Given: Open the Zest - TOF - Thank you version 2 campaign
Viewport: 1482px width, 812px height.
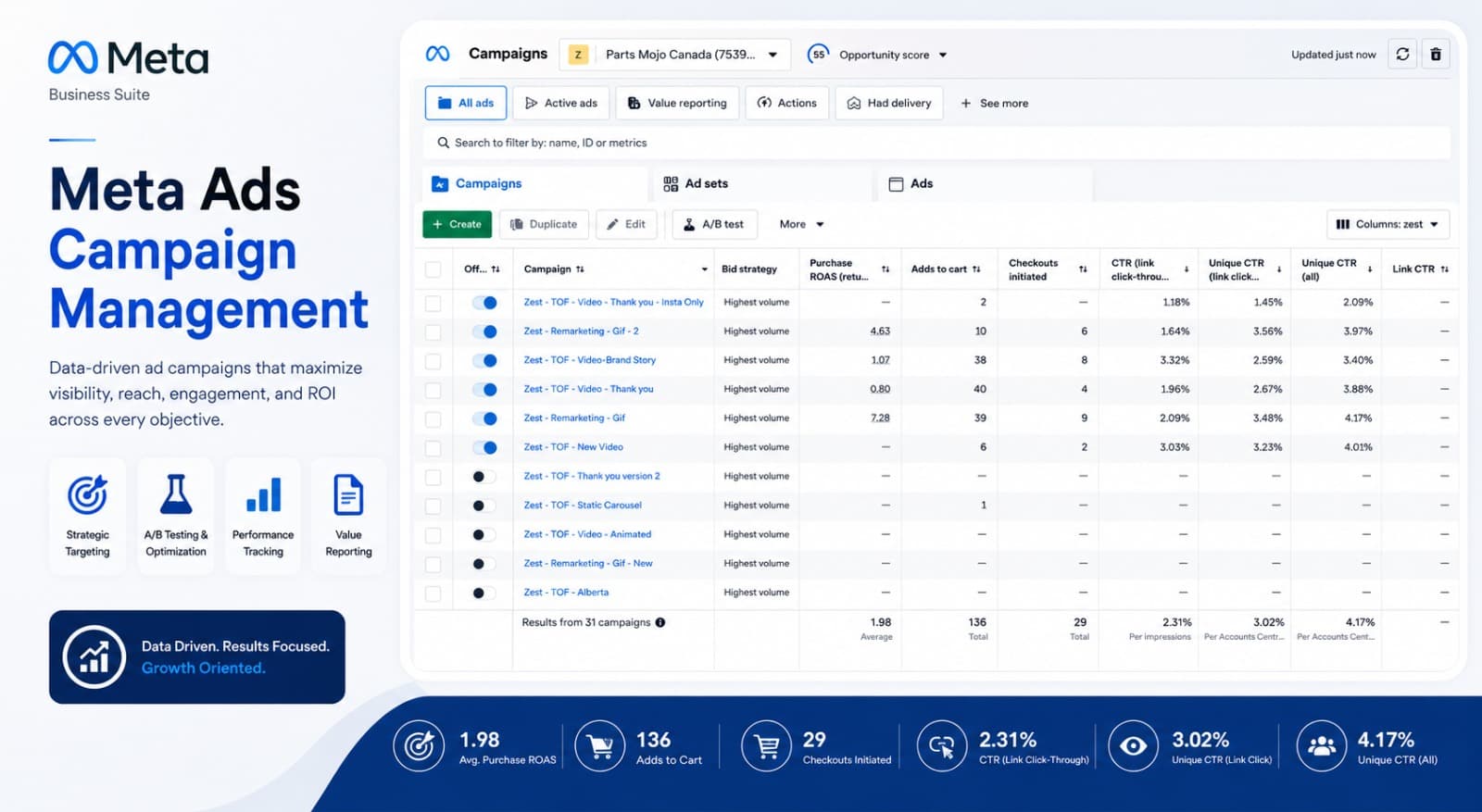Looking at the screenshot, I should (x=592, y=476).
